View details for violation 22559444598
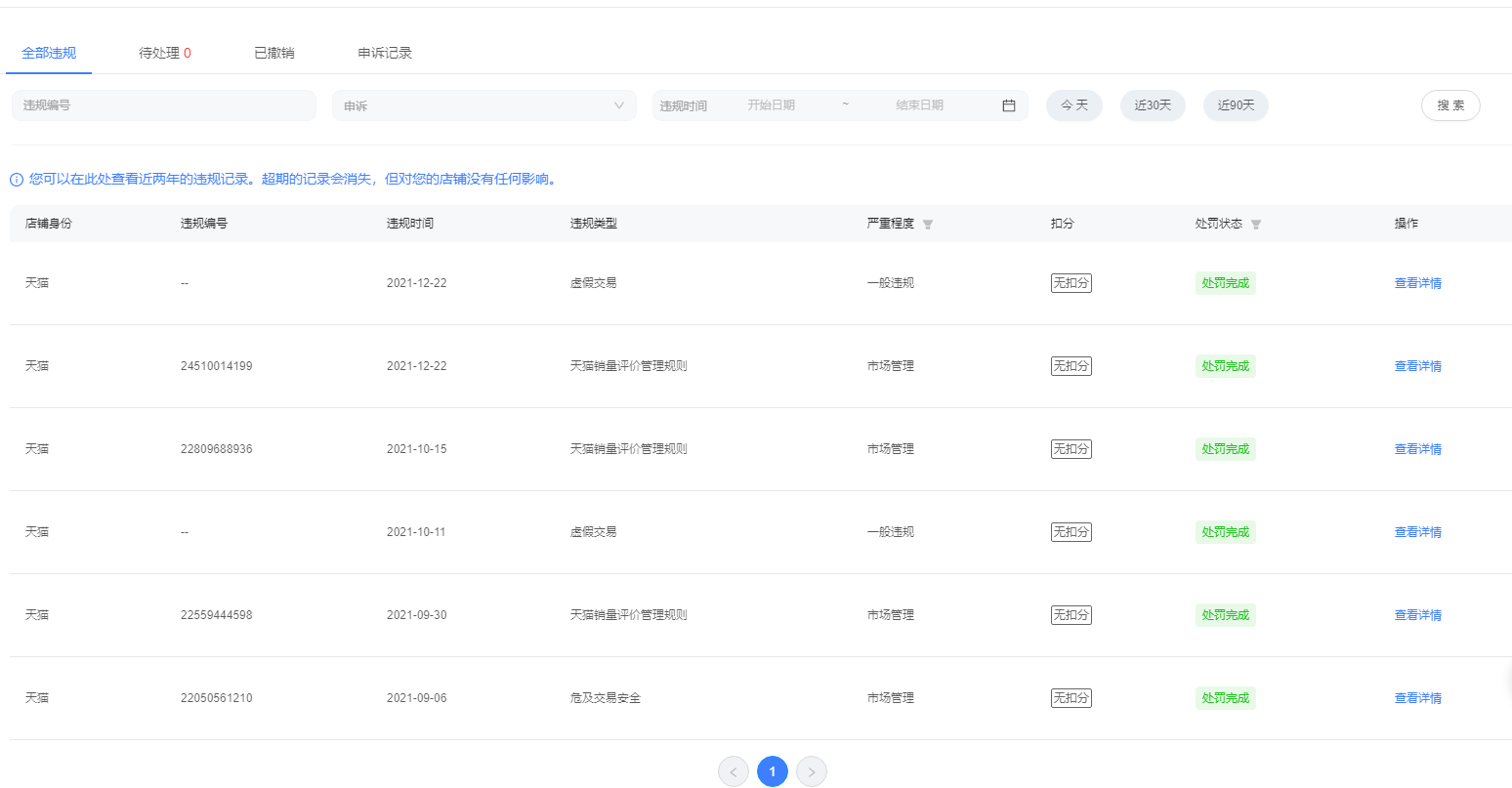The width and height of the screenshot is (1512, 788). [x=1418, y=615]
